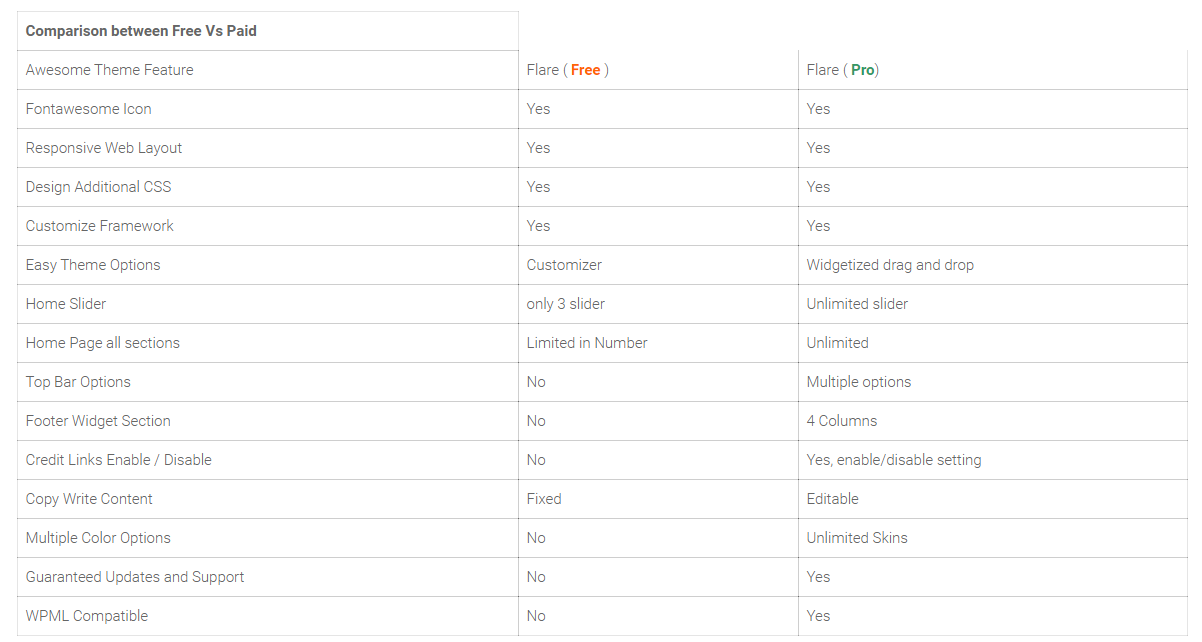Screen dimensions: 1202x642
Task: Select the 'Editable' cell for Copy Write Content
Action: point(833,499)
